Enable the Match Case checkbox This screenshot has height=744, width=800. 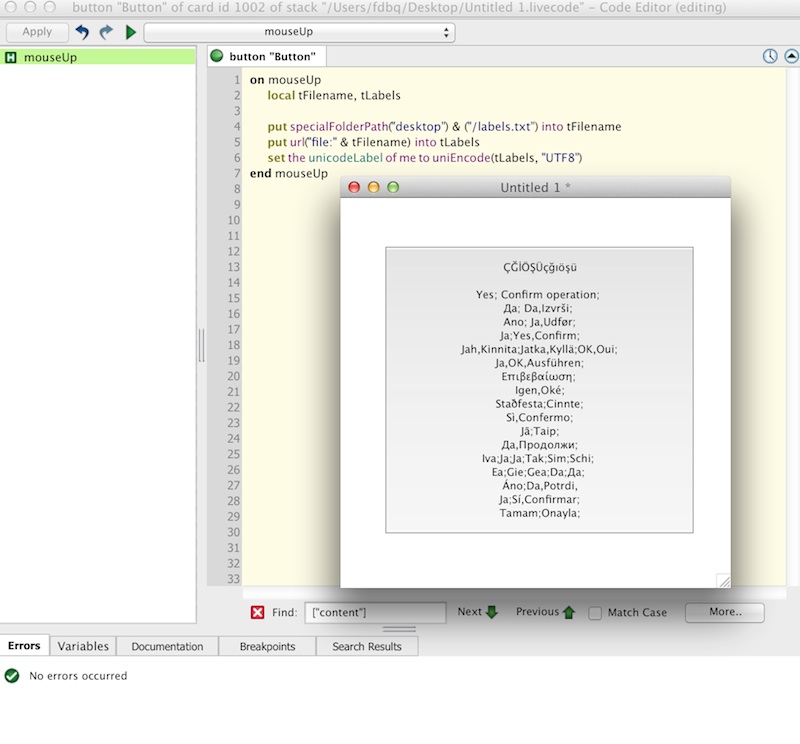coord(595,613)
